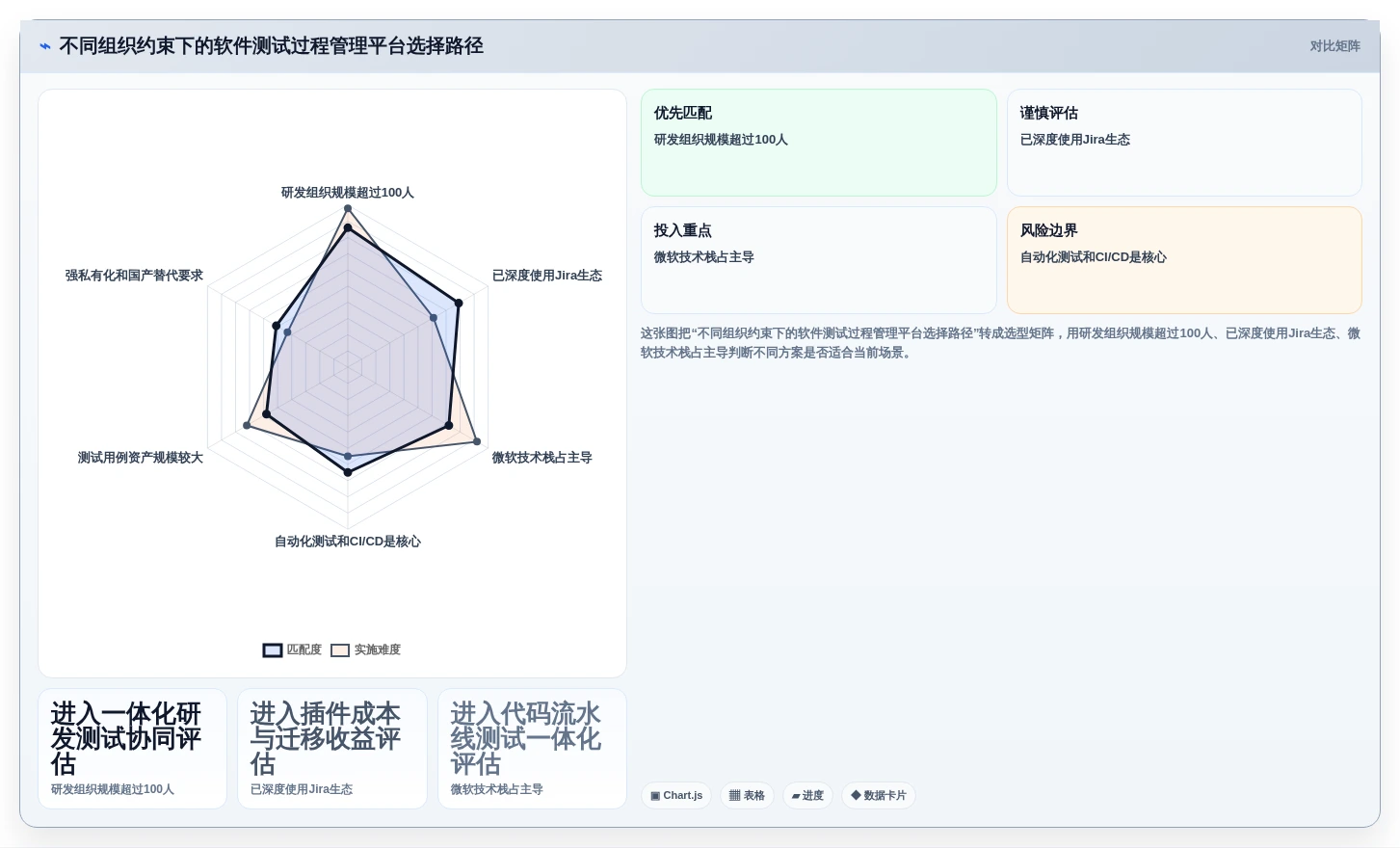The height and width of the screenshot is (848, 1400).
Task: Click the 对比矩阵 label in header
Action: [x=1334, y=46]
